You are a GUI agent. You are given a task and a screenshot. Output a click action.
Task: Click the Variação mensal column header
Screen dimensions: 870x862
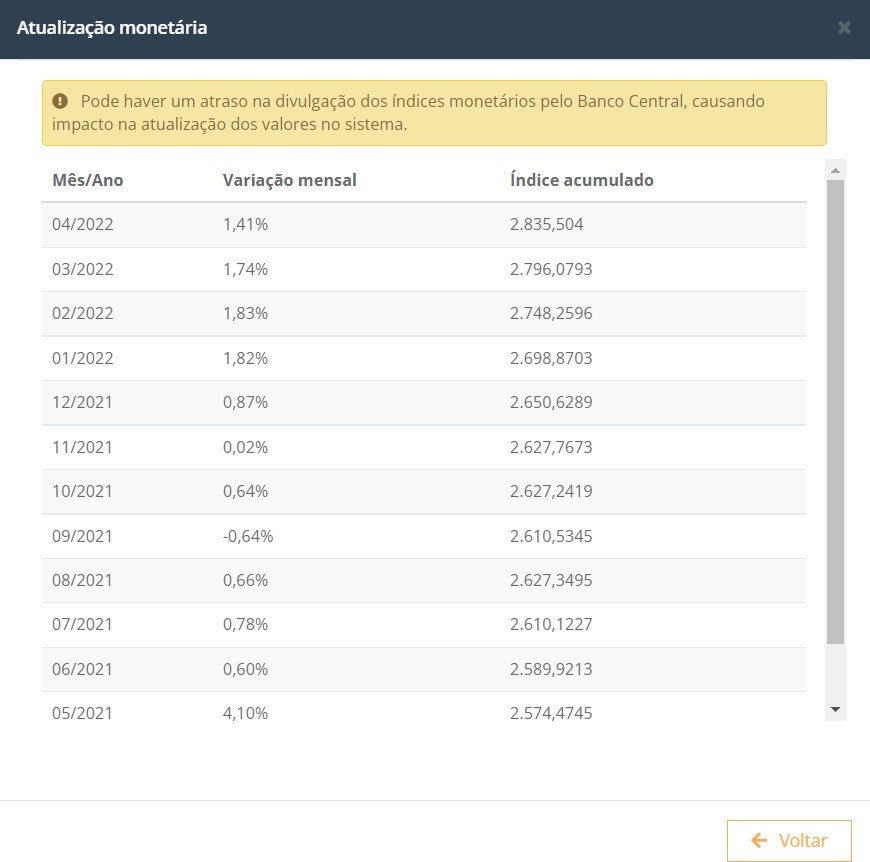click(289, 180)
